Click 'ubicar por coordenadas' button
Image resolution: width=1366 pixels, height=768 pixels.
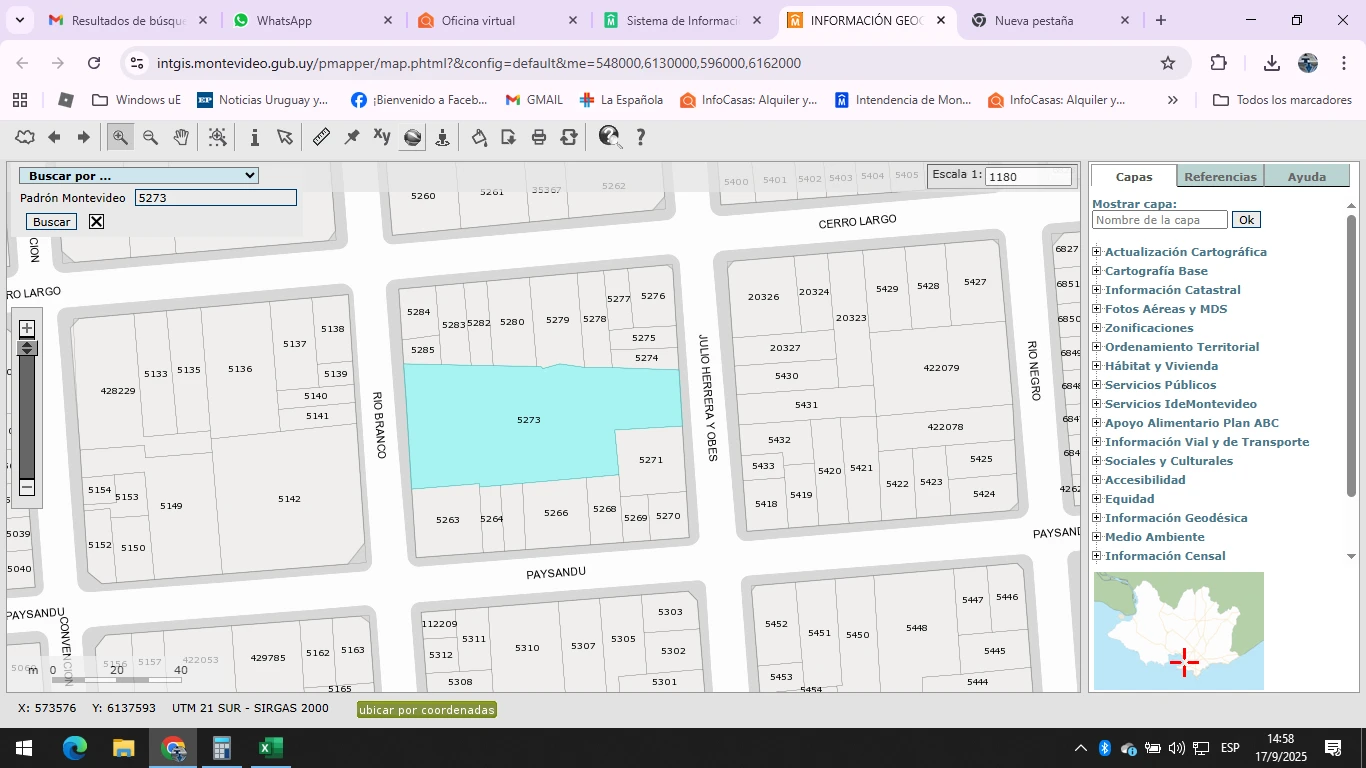click(x=427, y=710)
